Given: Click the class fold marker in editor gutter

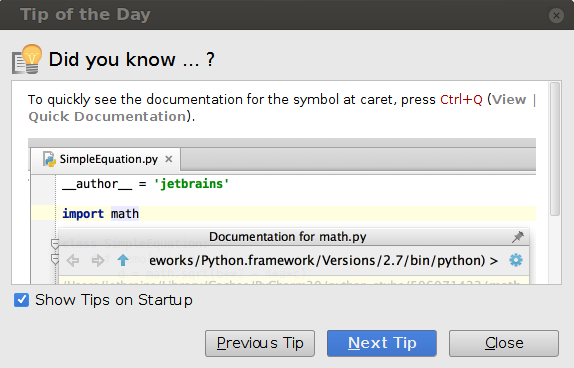Looking at the screenshot, I should (55, 244).
